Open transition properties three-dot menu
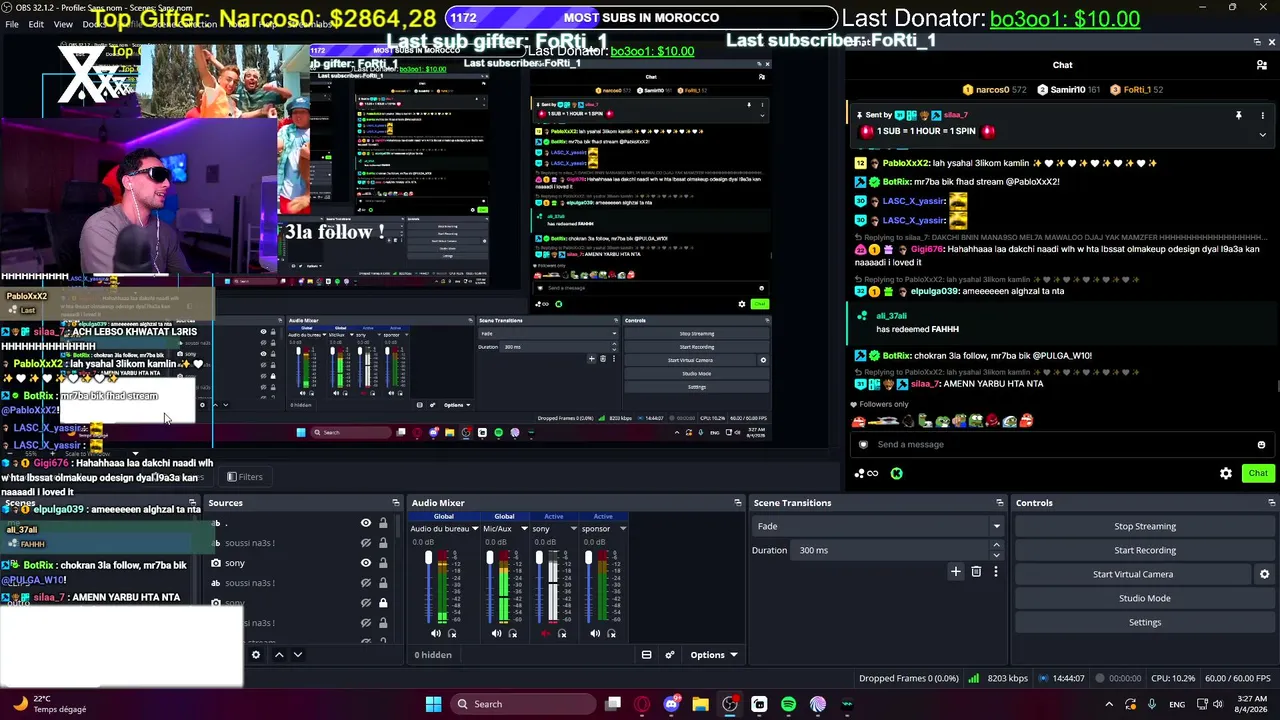1280x720 pixels. [995, 572]
